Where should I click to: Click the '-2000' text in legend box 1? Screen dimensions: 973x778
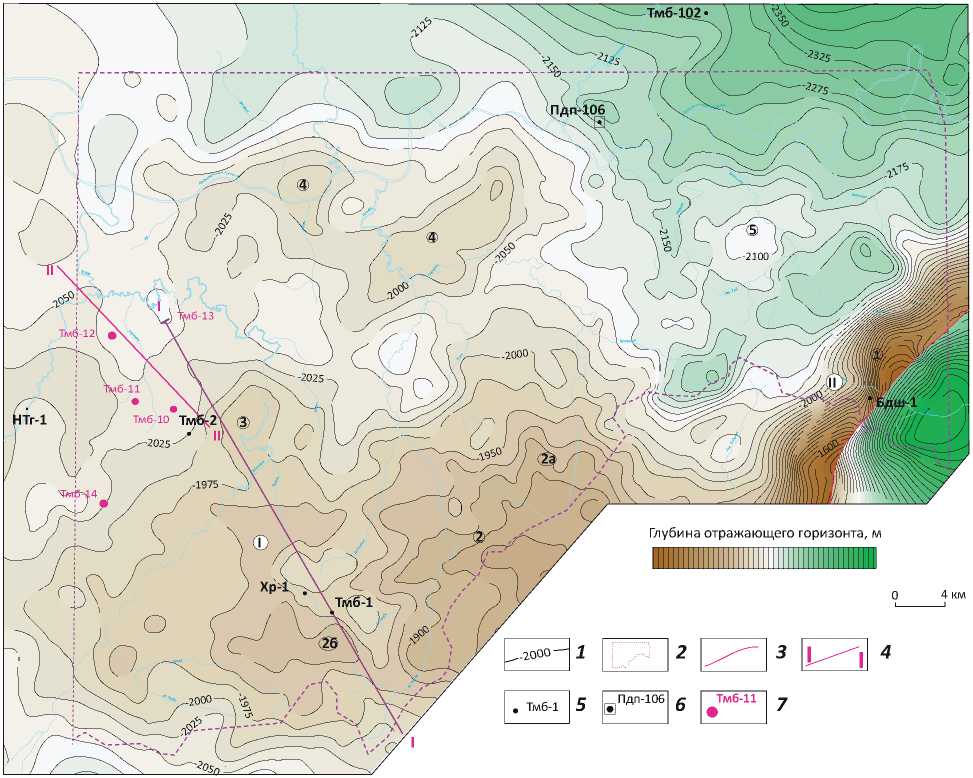(536, 655)
